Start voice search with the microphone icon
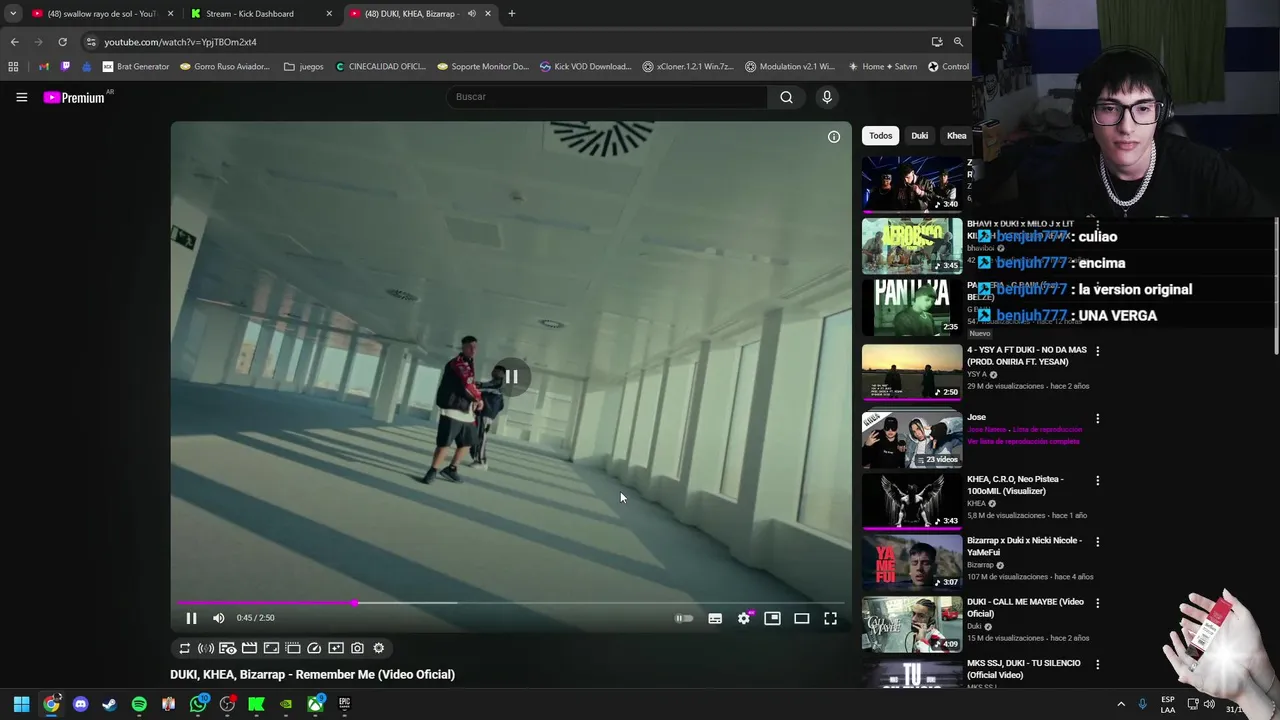The height and width of the screenshot is (720, 1280). [826, 97]
